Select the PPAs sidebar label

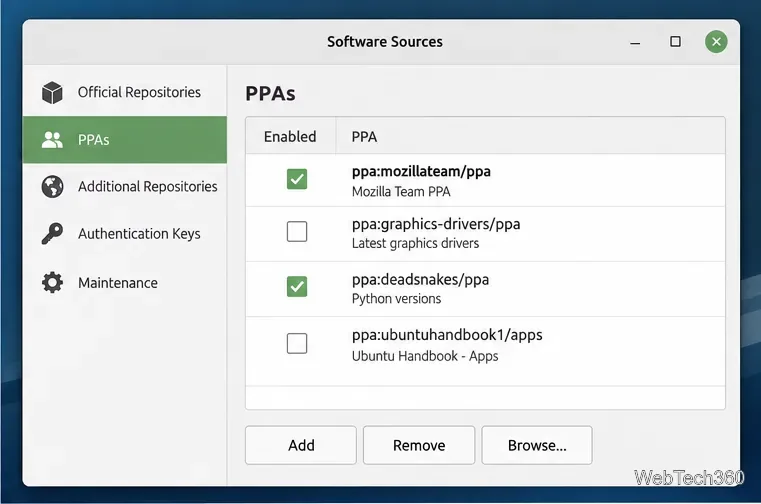coord(94,140)
